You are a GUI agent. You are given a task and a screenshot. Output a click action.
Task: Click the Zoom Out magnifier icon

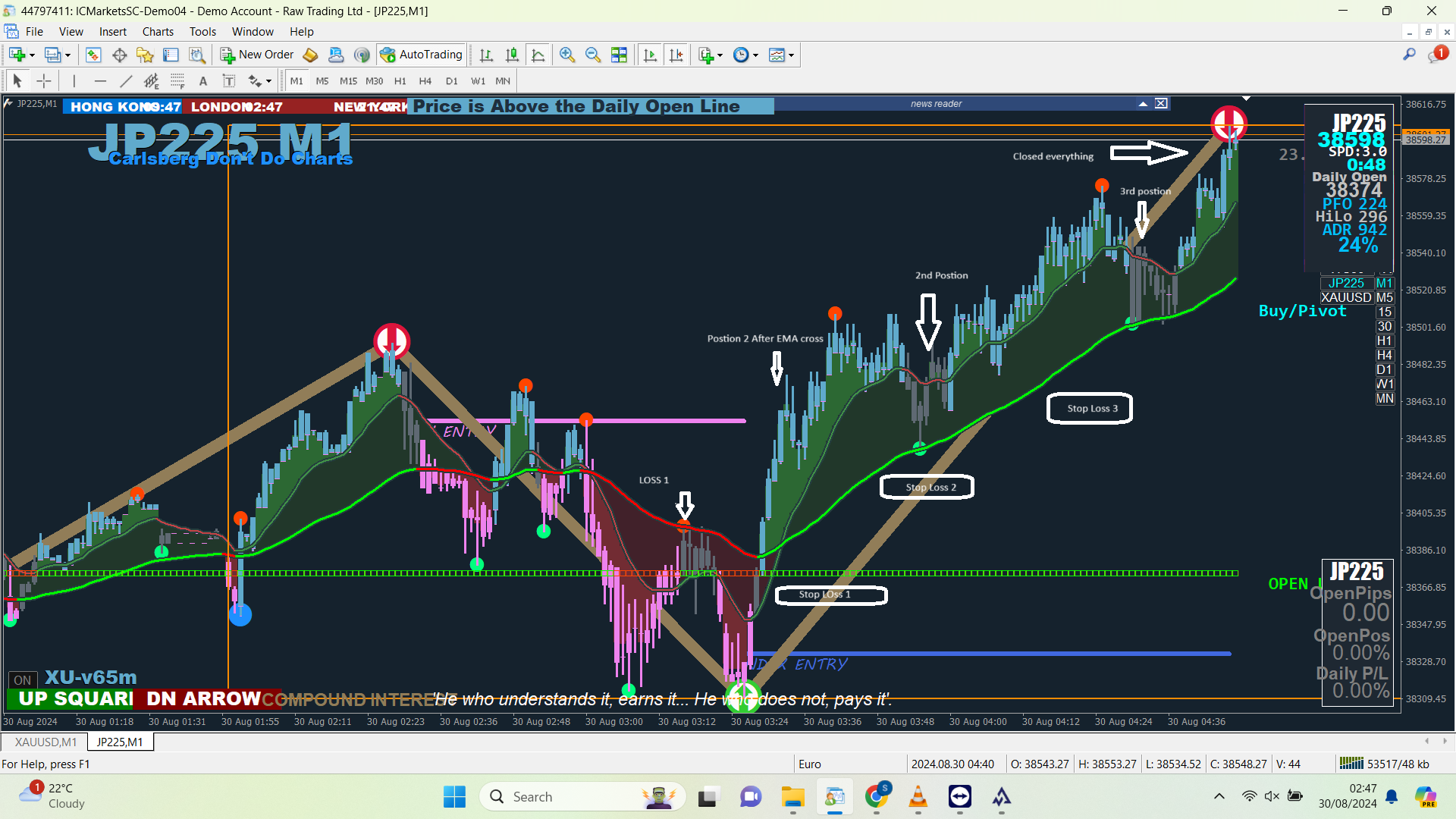[593, 55]
